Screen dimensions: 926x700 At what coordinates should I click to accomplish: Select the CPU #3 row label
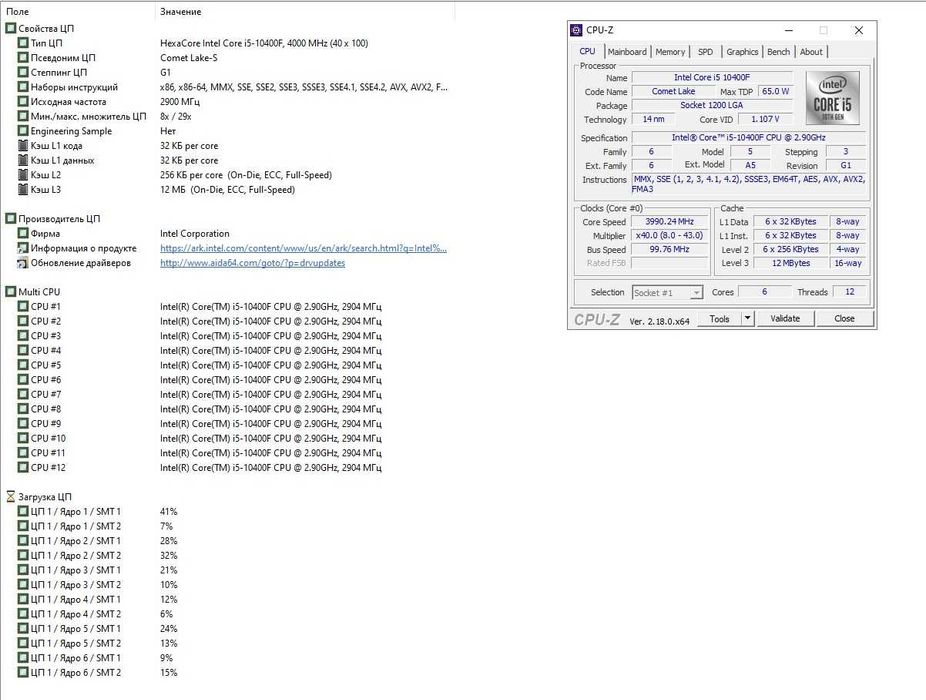point(45,336)
